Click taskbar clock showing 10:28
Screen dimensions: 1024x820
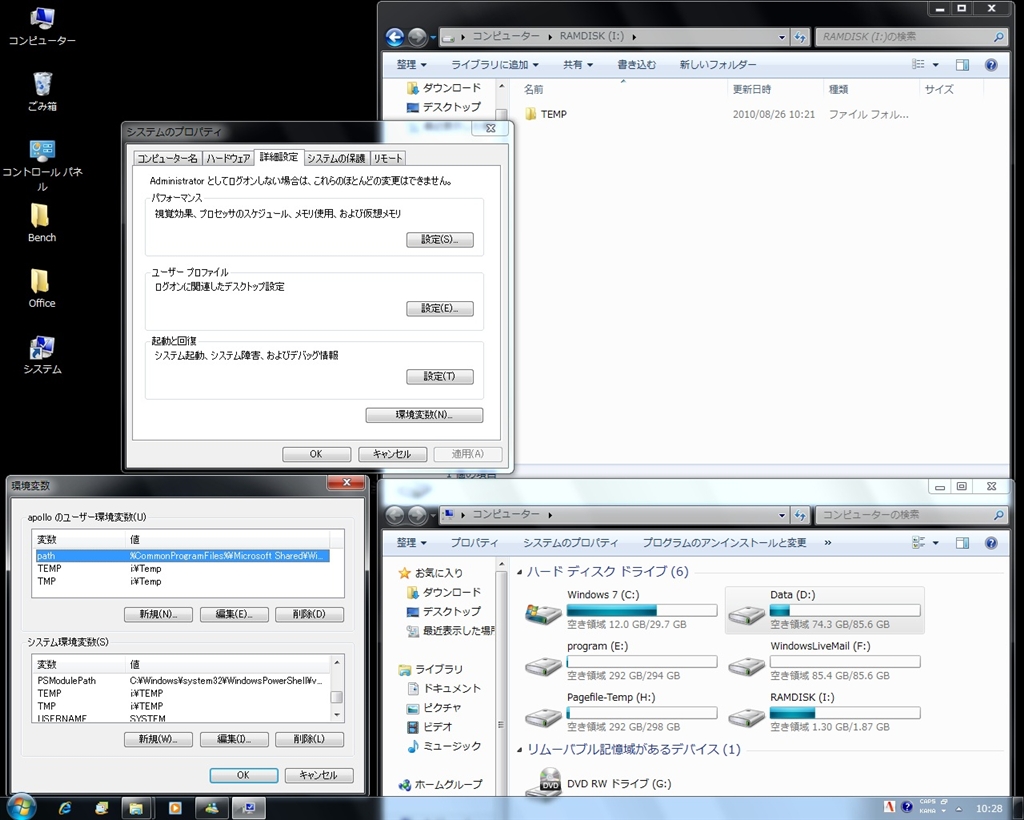pyautogui.click(x=989, y=808)
